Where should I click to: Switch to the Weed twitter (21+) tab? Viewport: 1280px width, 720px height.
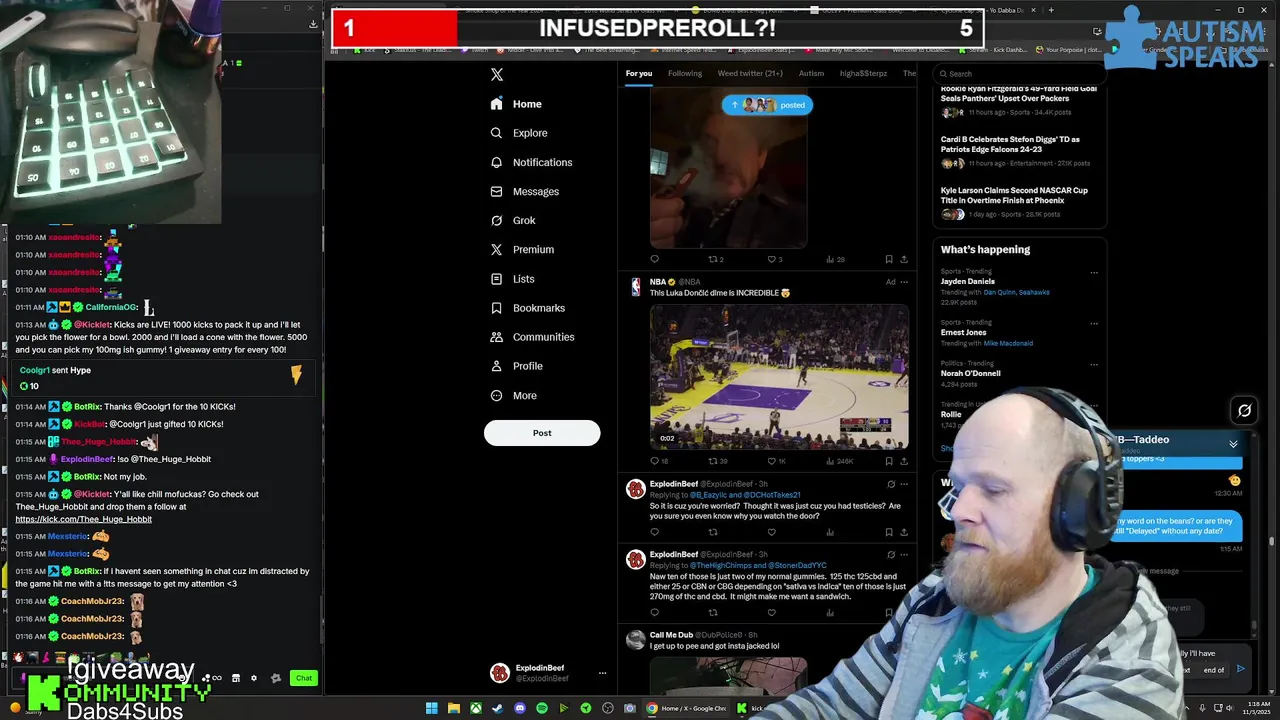(x=750, y=73)
